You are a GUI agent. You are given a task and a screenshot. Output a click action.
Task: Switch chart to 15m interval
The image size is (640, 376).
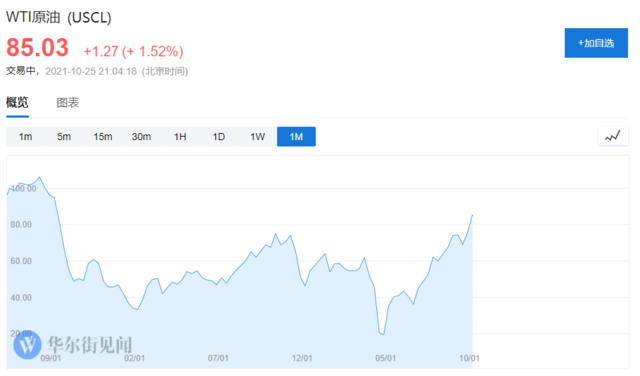(102, 137)
